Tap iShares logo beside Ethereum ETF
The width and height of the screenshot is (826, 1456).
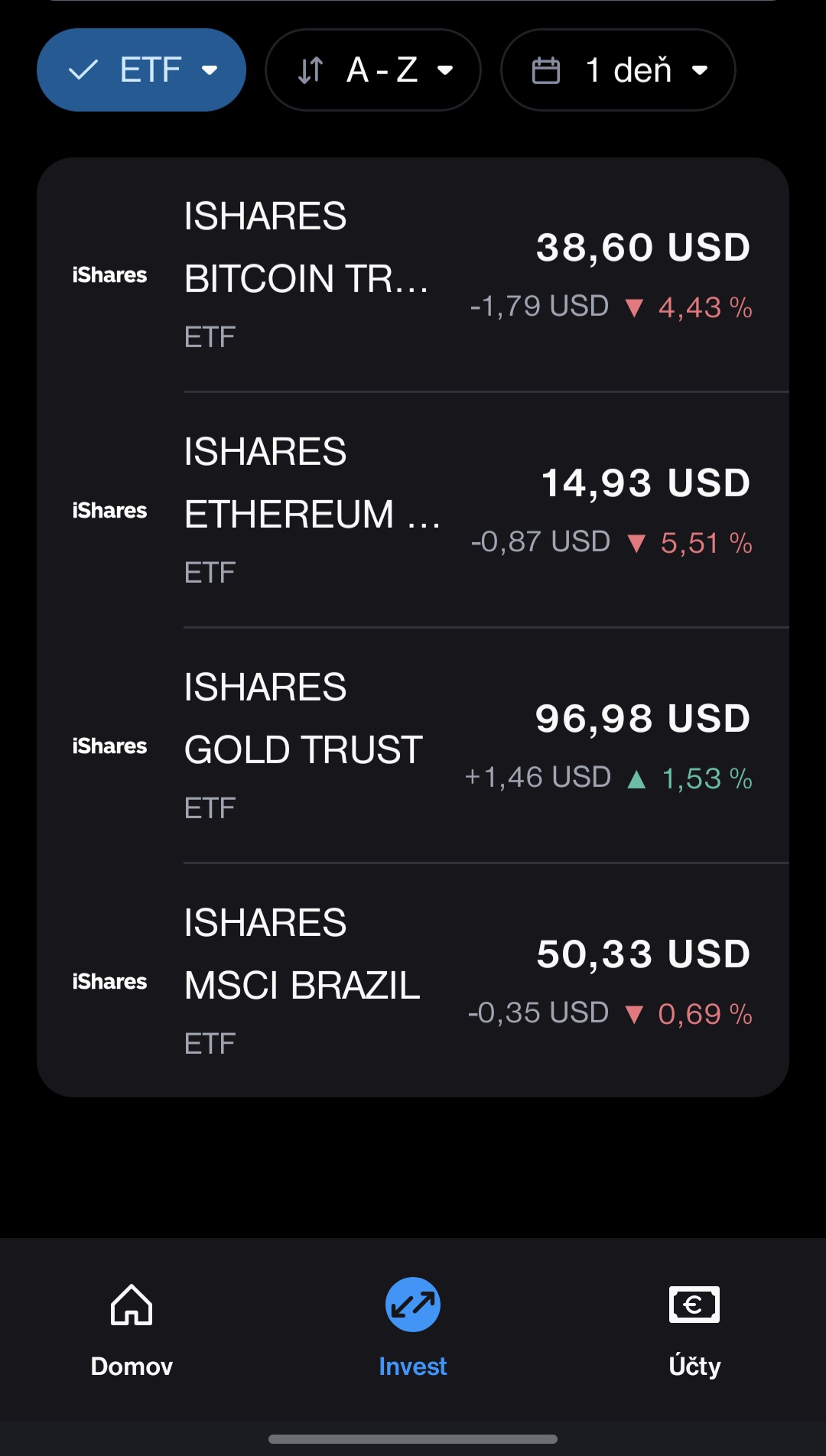coord(109,511)
